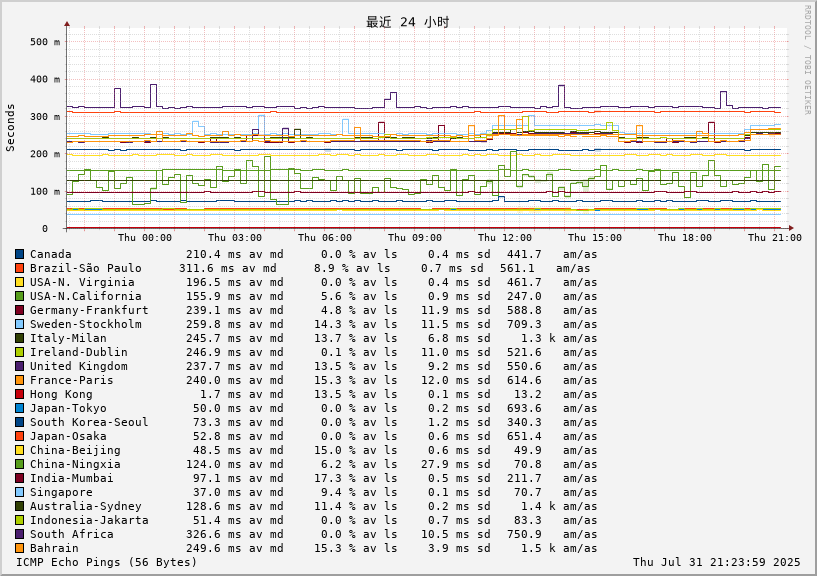Select India-Mumbai's "17.3 %" loss value
This screenshot has width=817, height=576.
(335, 479)
